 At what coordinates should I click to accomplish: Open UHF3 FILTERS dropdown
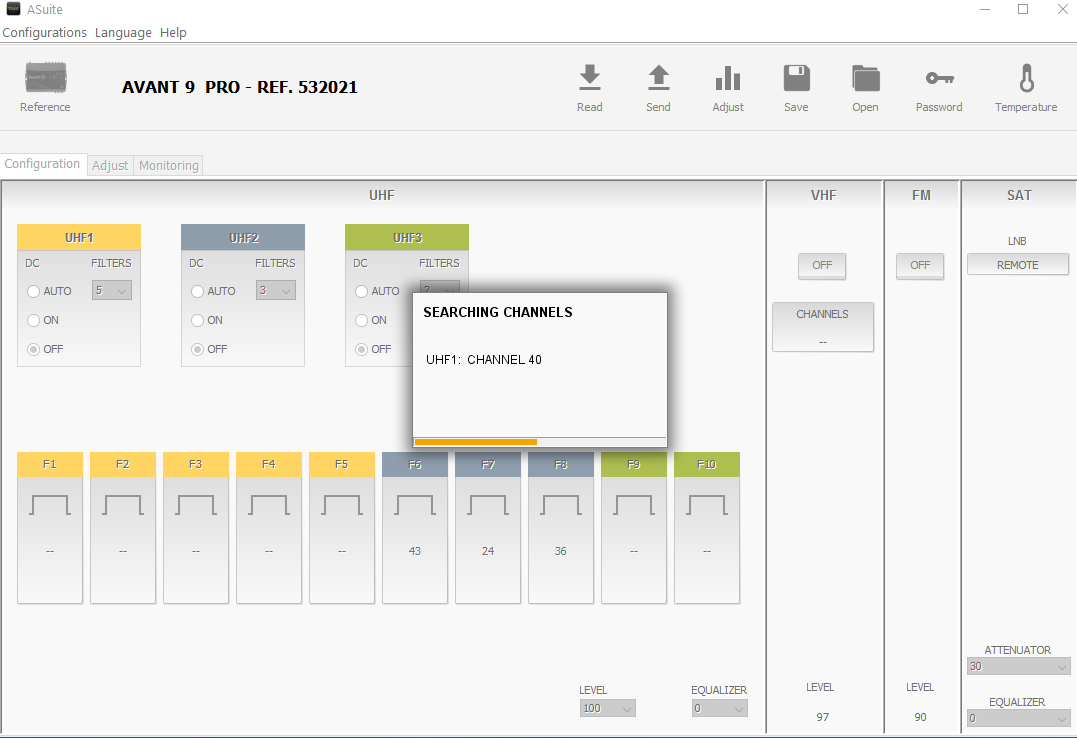coord(440,287)
